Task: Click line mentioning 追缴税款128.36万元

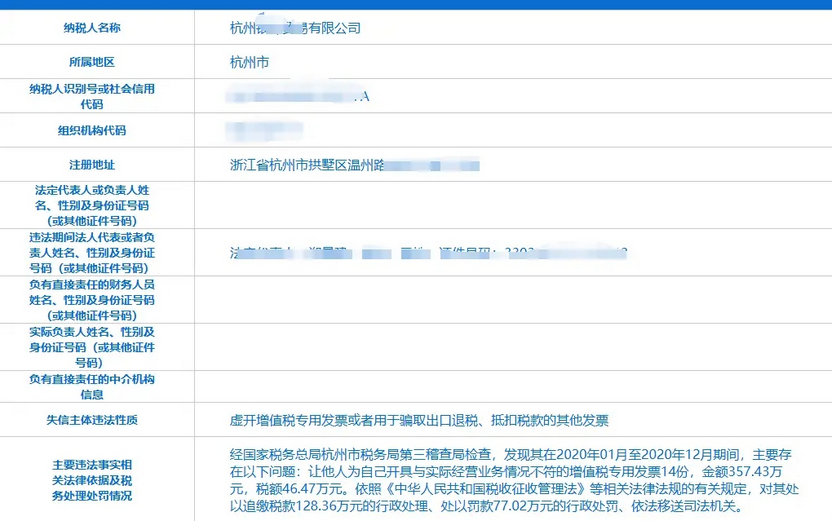Action: pyautogui.click(x=486, y=506)
